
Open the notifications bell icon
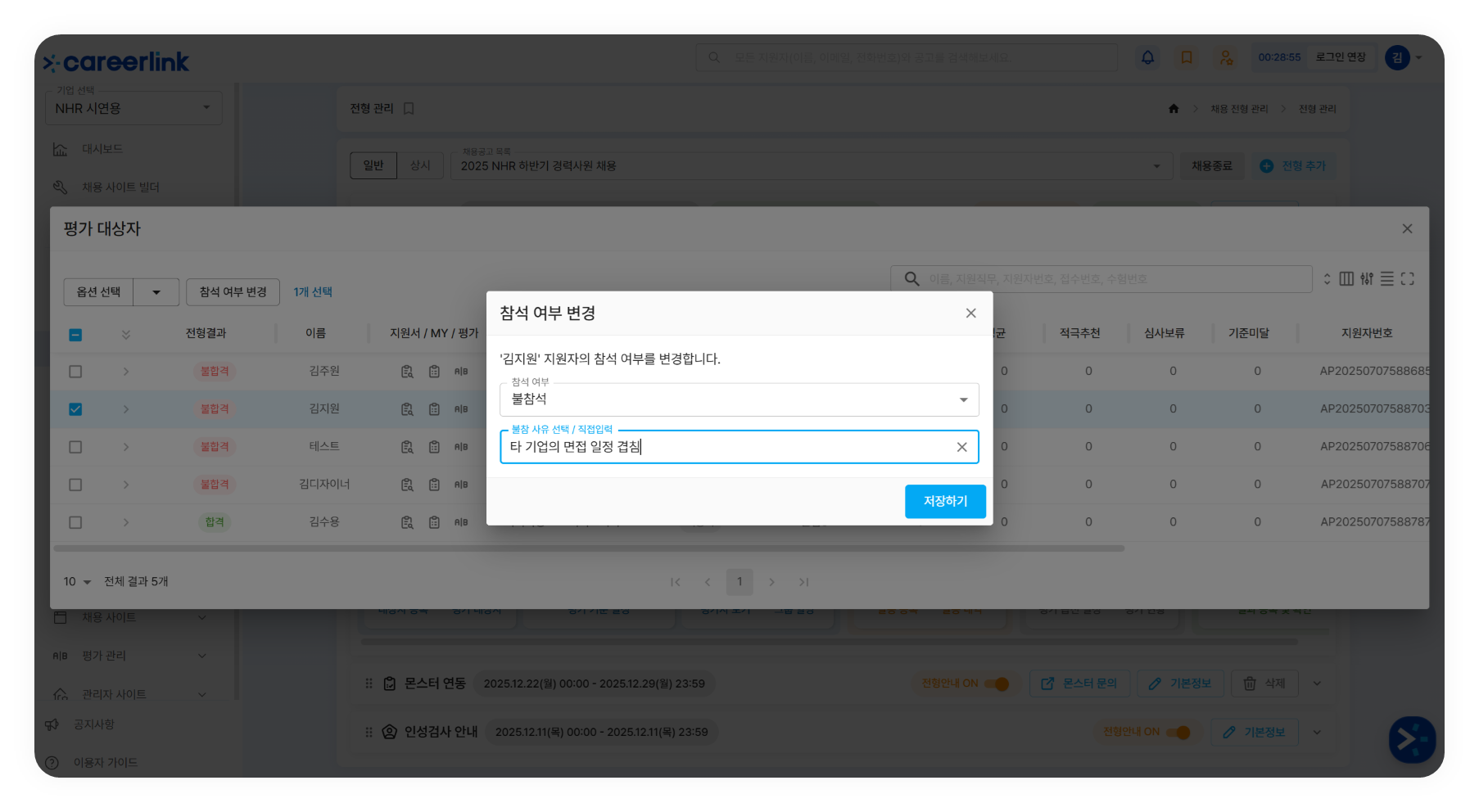tap(1148, 57)
